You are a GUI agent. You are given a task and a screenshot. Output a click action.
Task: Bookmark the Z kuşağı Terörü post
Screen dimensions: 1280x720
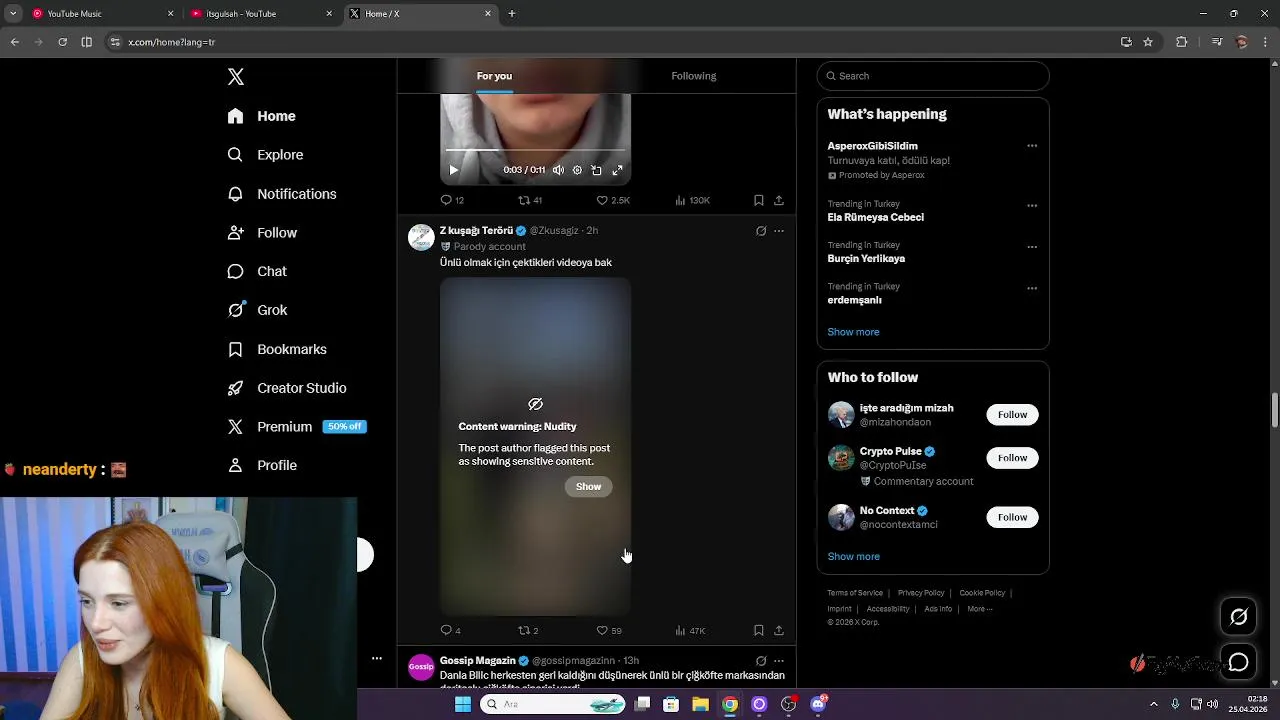pyautogui.click(x=759, y=630)
